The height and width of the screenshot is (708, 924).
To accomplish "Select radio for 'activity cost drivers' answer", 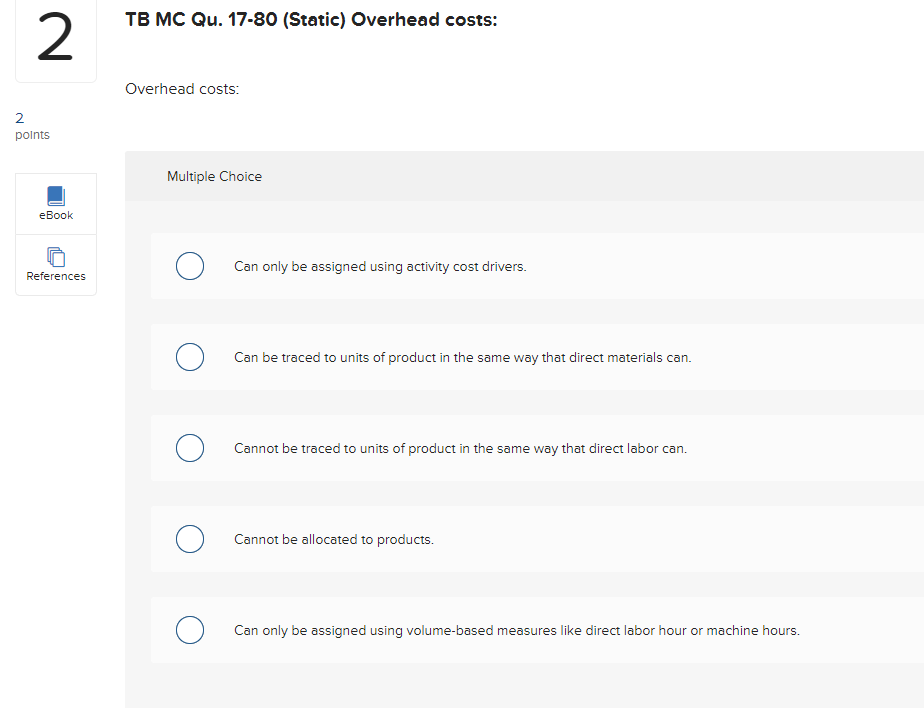I will point(190,267).
